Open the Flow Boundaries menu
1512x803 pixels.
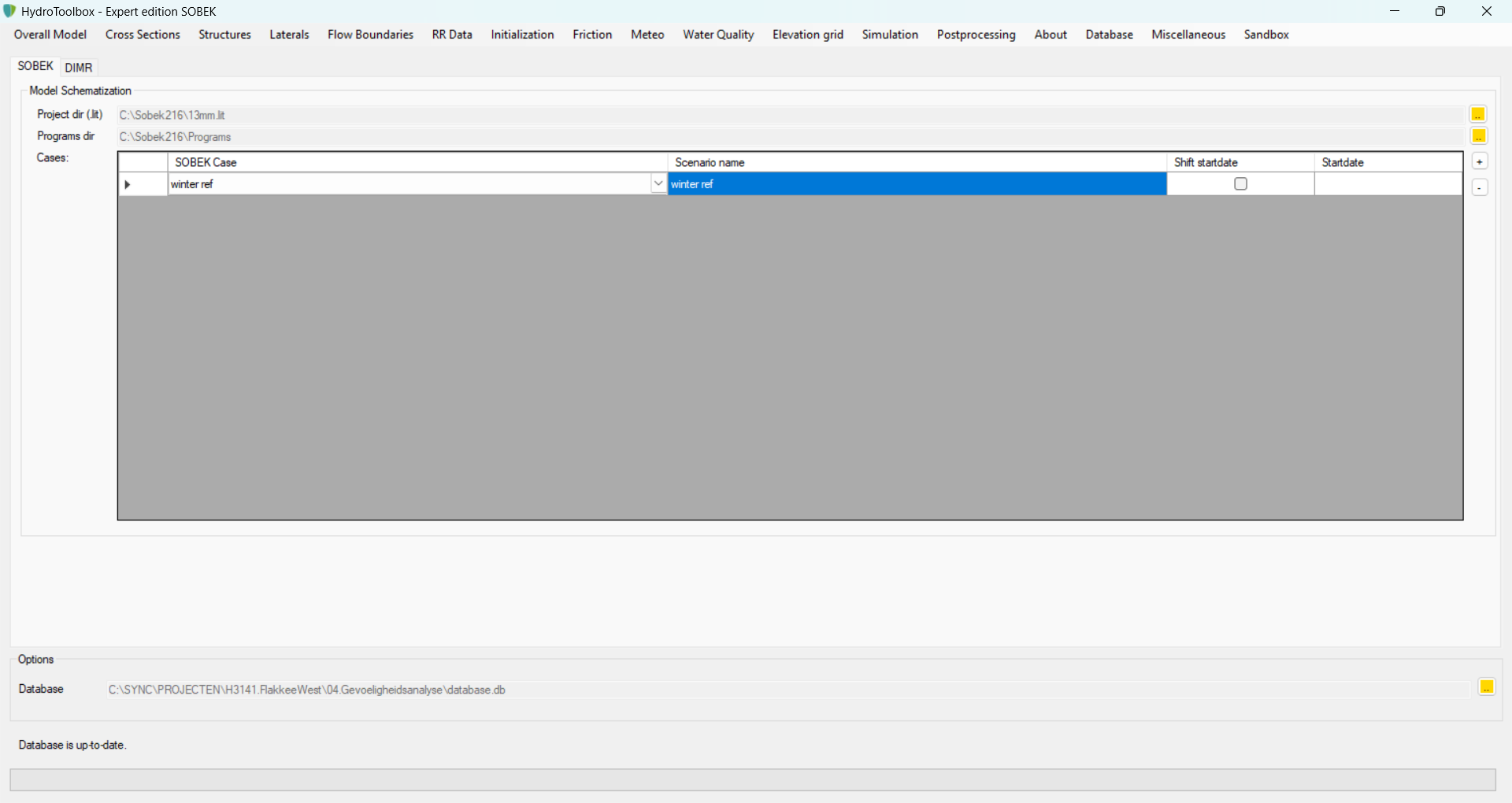coord(370,35)
